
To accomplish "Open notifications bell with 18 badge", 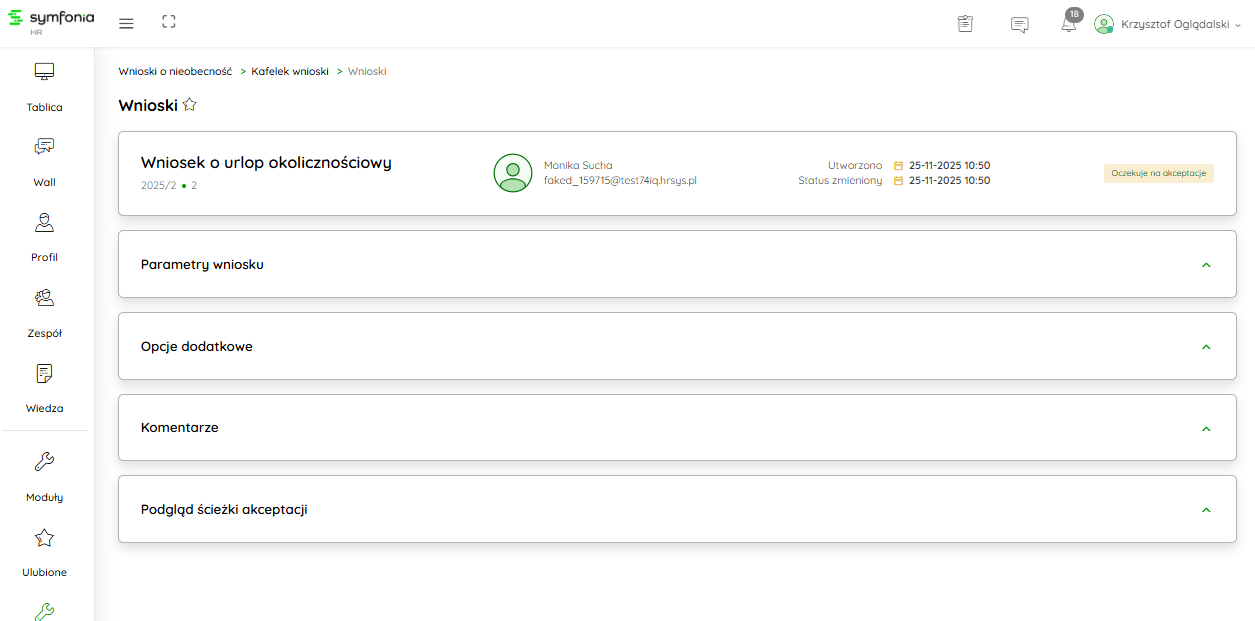I will 1069,24.
